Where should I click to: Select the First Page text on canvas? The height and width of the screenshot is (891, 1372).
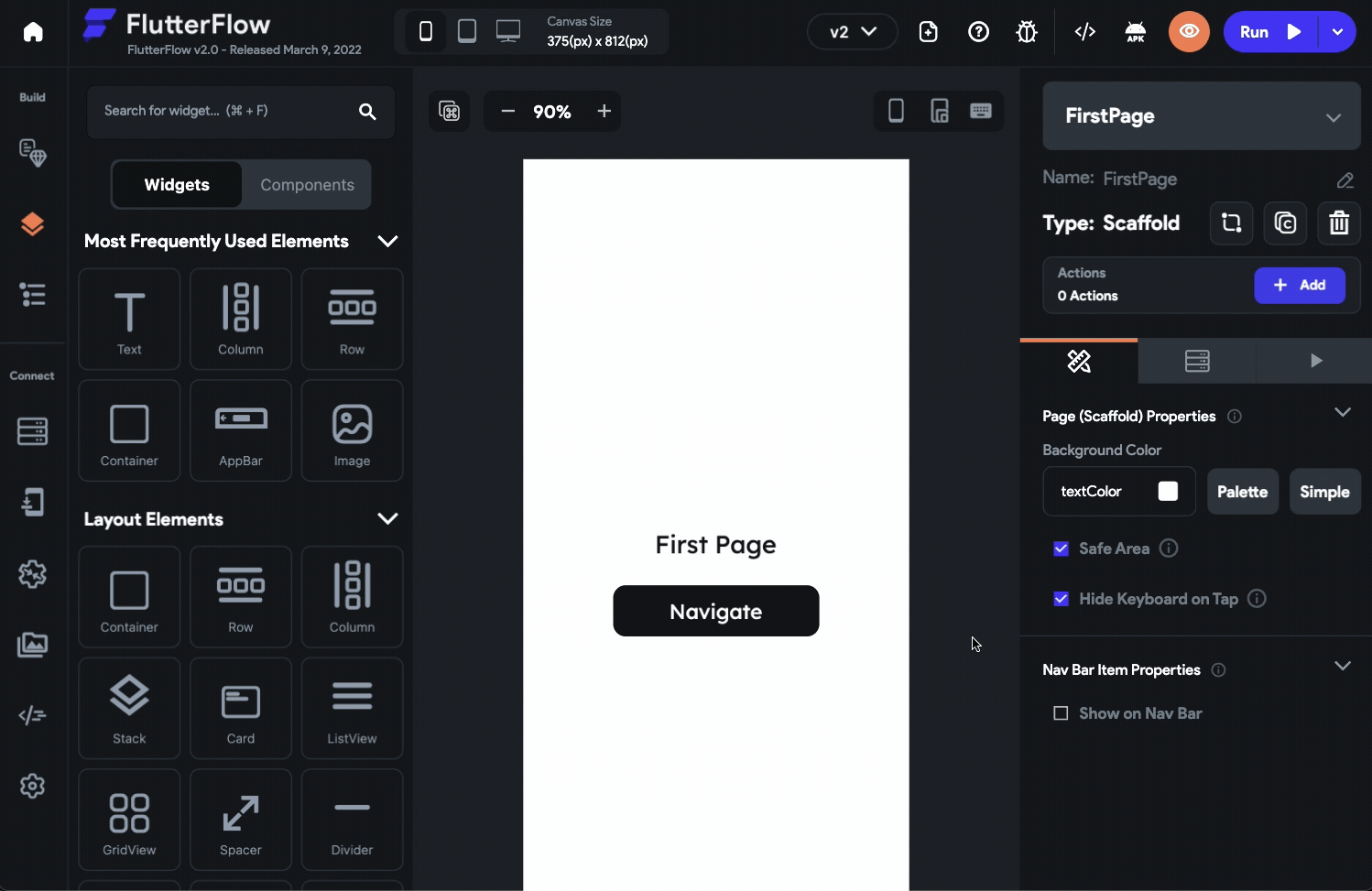coord(716,545)
